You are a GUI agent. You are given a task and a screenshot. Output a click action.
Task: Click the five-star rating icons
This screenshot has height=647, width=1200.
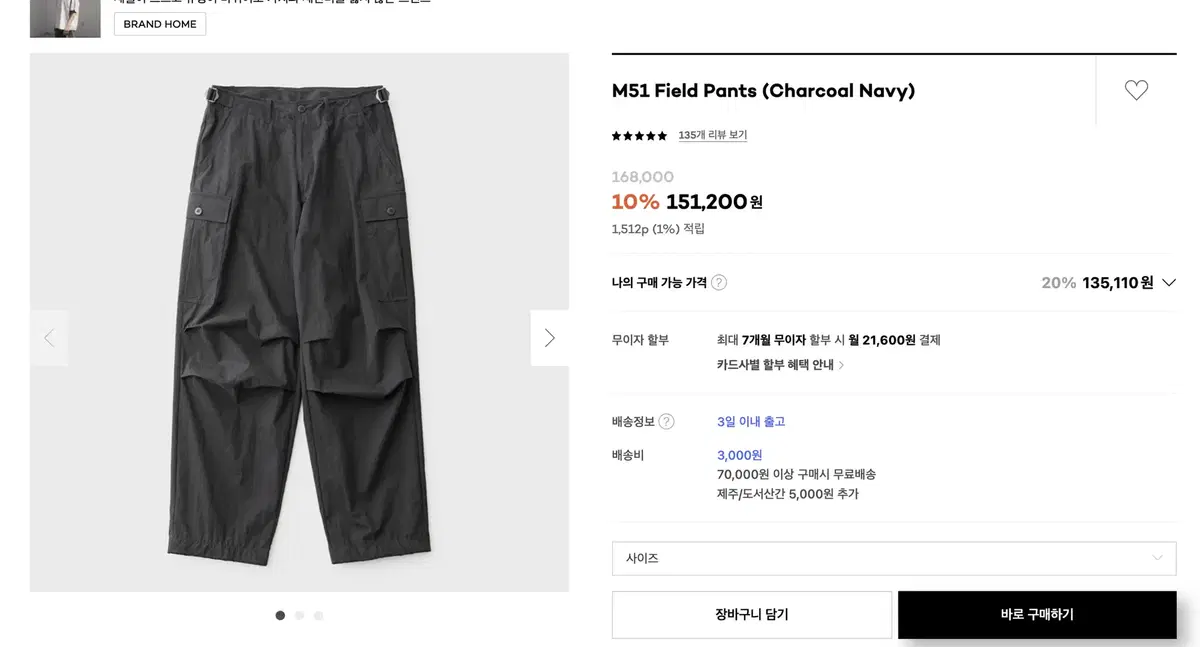(637, 134)
